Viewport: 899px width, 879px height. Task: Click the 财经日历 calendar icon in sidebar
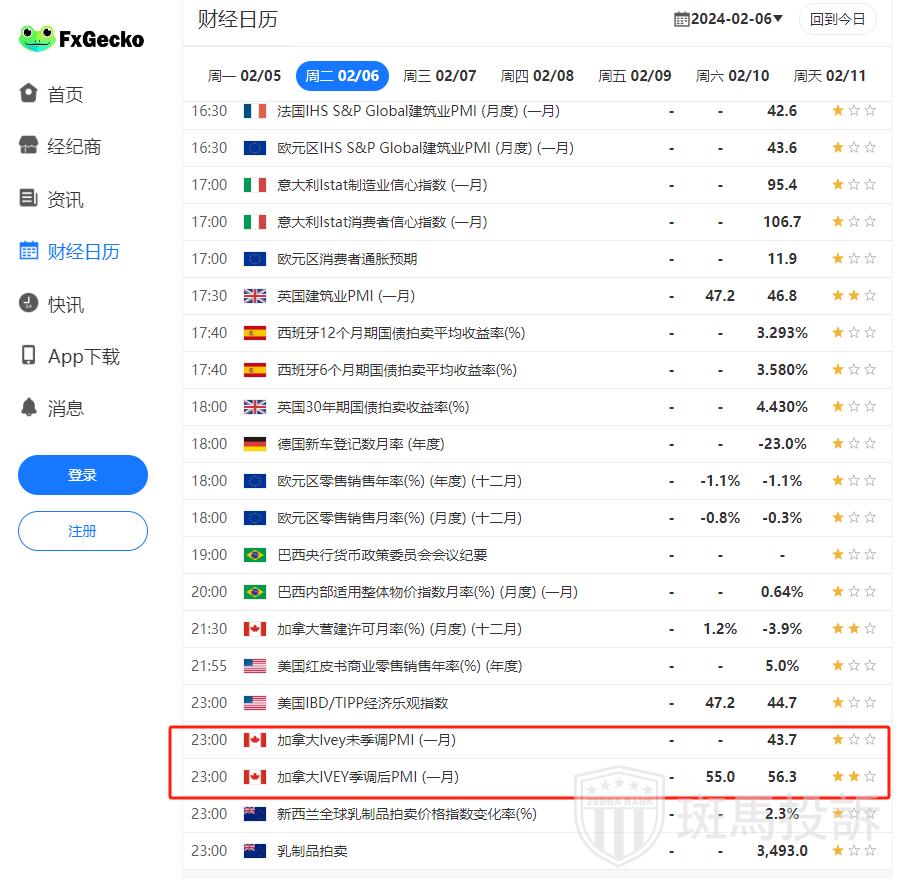pyautogui.click(x=29, y=251)
